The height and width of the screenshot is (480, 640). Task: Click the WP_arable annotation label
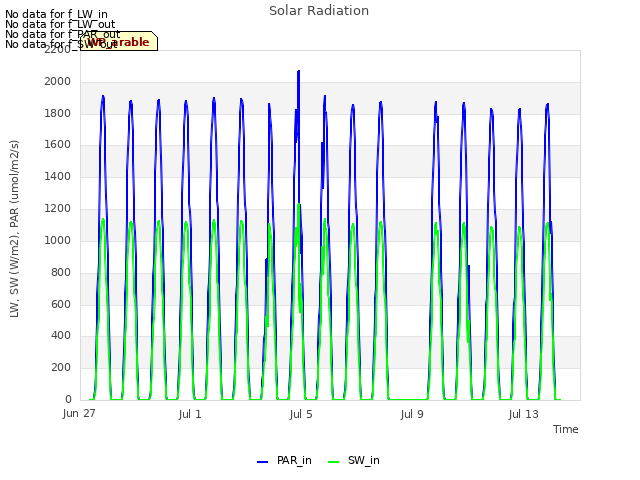119,41
